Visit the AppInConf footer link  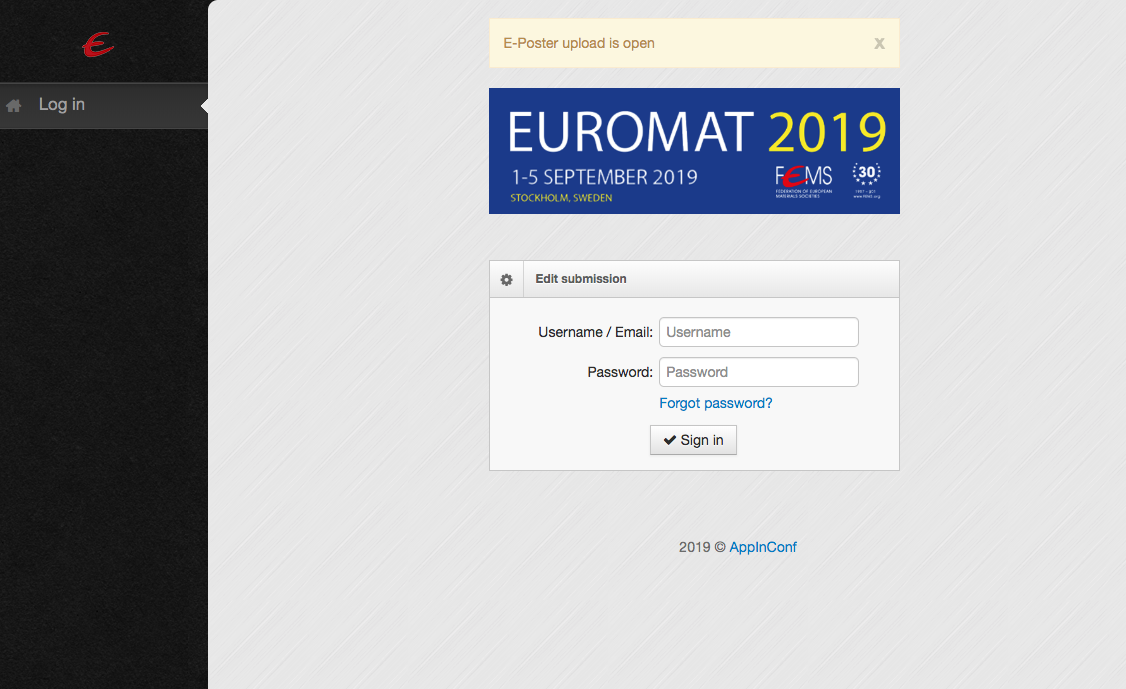pos(763,547)
